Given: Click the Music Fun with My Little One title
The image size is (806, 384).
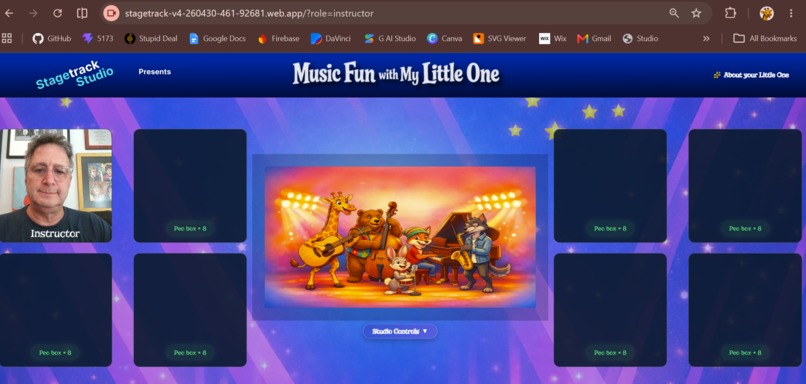Looking at the screenshot, I should [396, 74].
